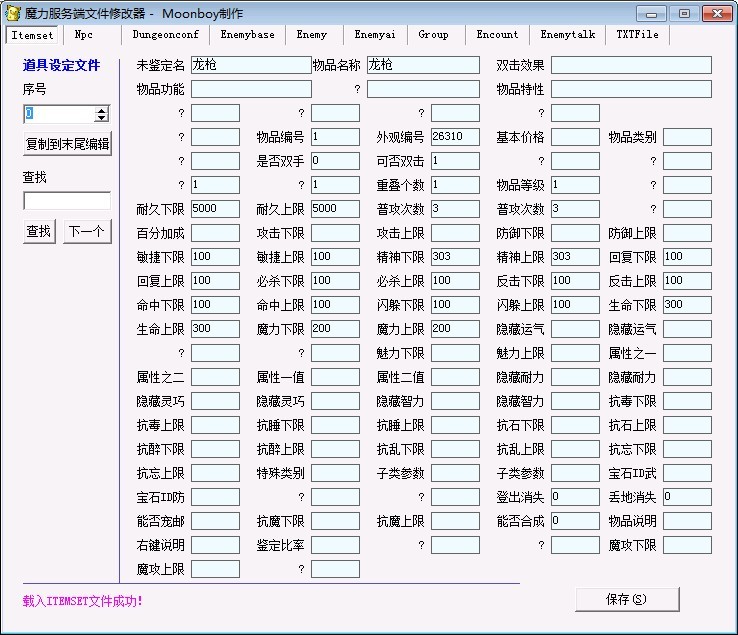738x635 pixels.
Task: Click the empty 双击效果 text field
Action: point(630,65)
